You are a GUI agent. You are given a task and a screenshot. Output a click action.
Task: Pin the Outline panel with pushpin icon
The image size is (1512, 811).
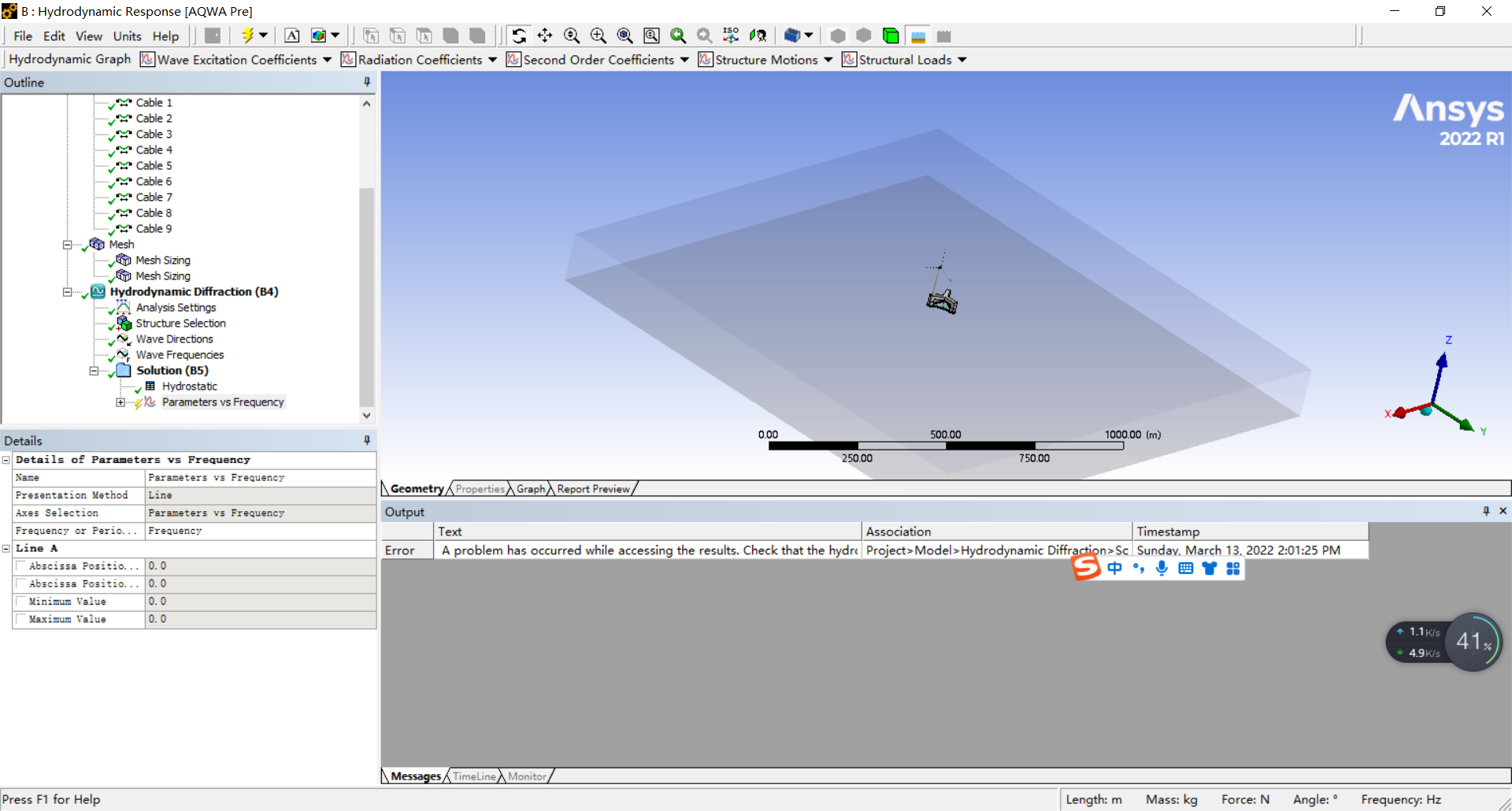coord(367,82)
